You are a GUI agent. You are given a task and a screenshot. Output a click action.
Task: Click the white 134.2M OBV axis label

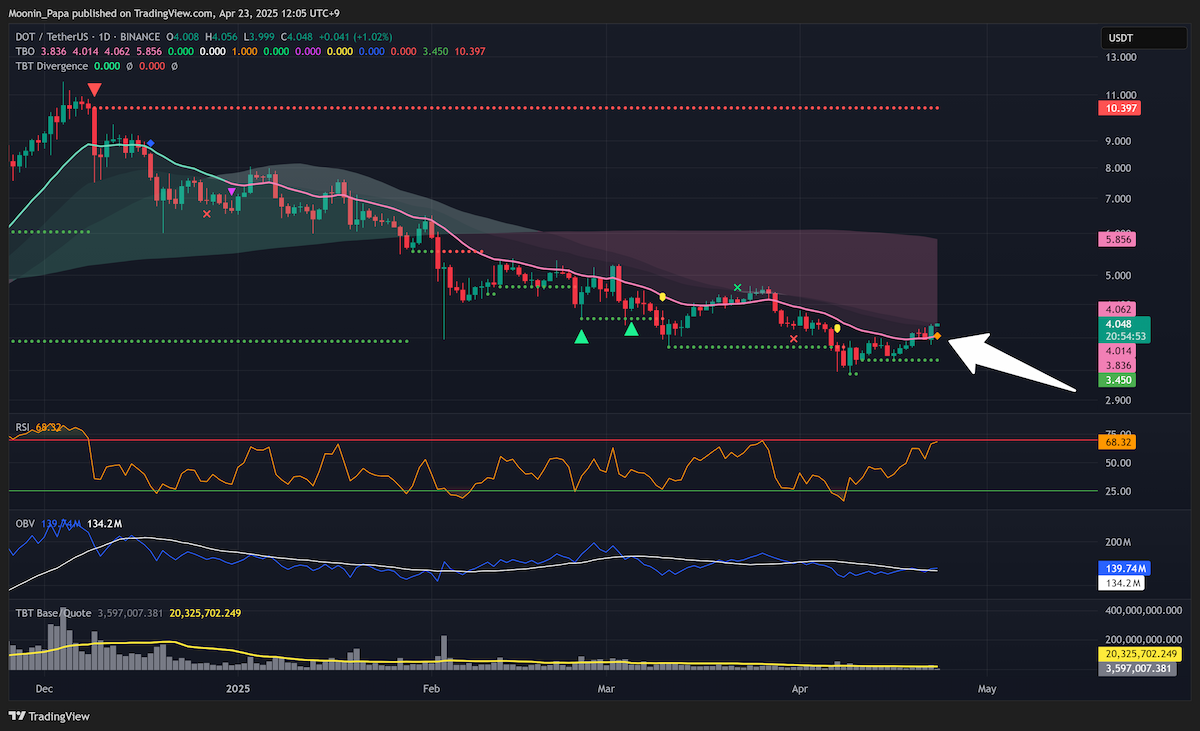(x=1122, y=582)
